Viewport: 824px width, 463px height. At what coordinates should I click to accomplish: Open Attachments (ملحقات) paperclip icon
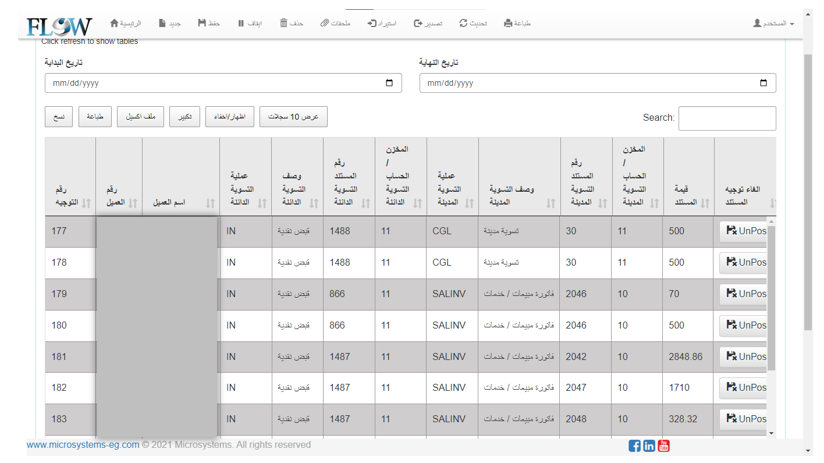pyautogui.click(x=325, y=23)
